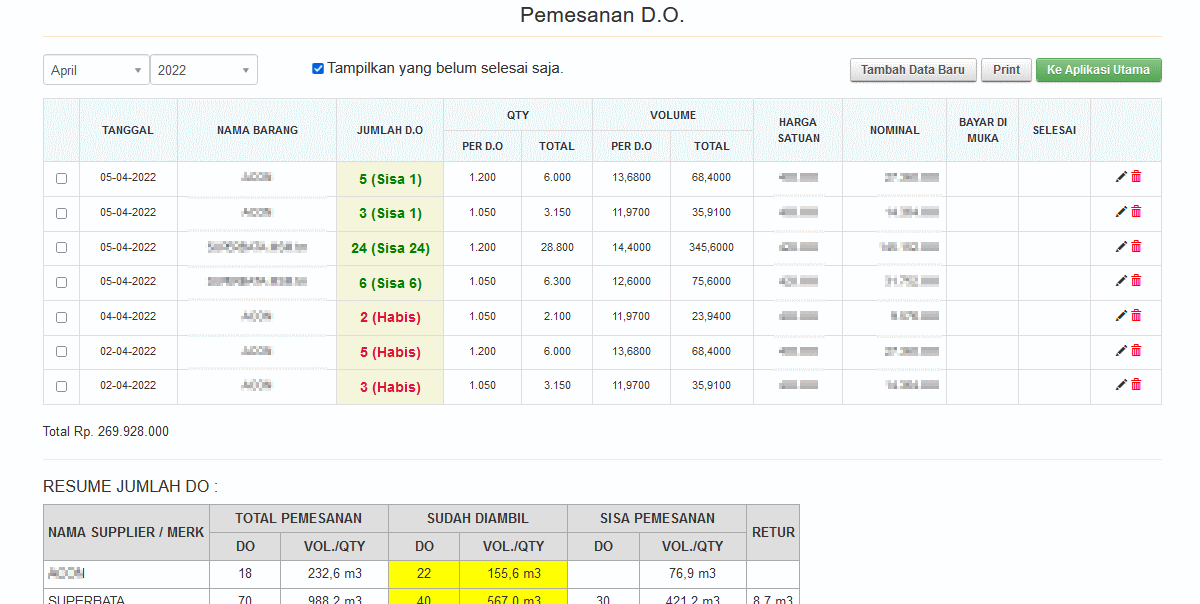Click trash icon for 6 (Sisa 6) row
This screenshot has height=604, width=1200.
(1136, 281)
